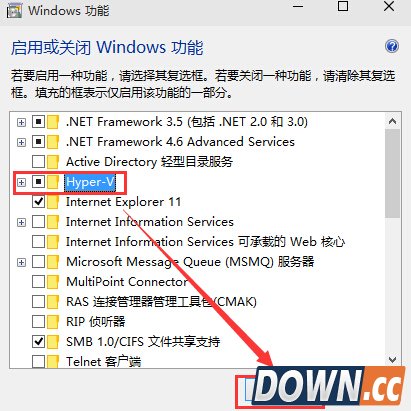
Task: Toggle the Hyper-V checkbox
Action: tap(39, 182)
